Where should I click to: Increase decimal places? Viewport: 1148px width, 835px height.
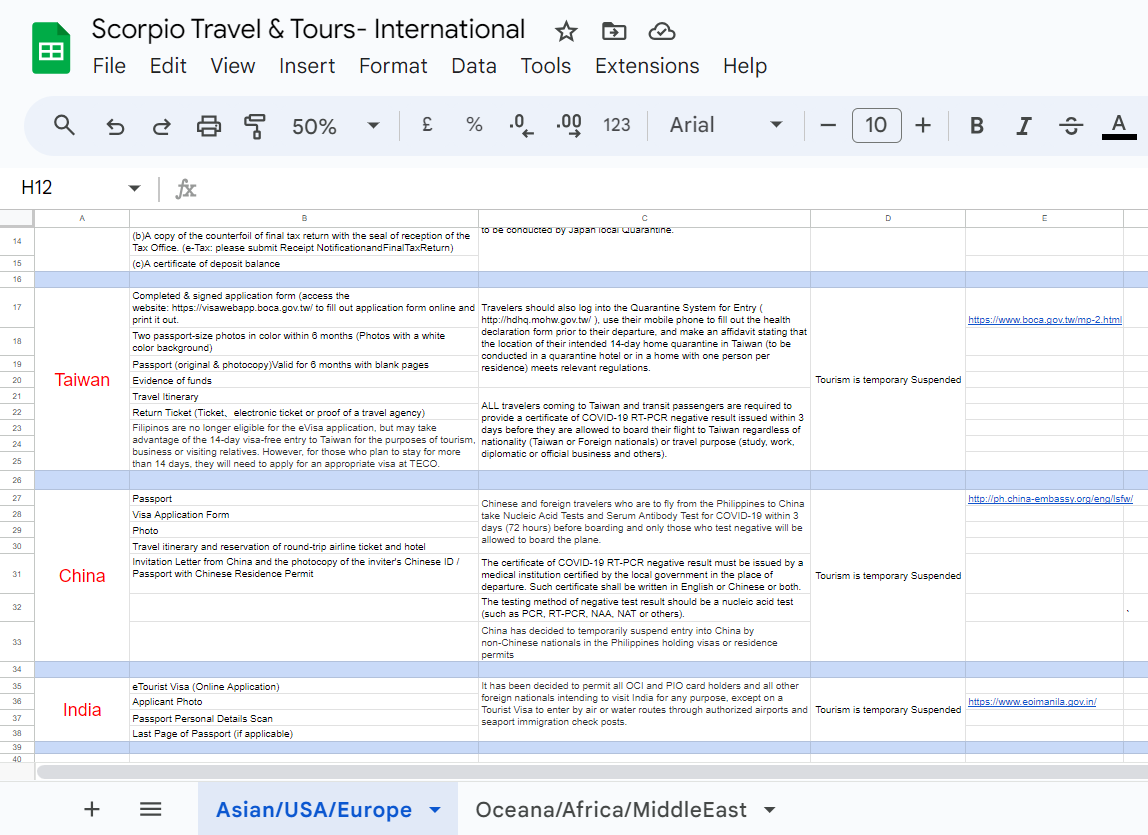(569, 125)
